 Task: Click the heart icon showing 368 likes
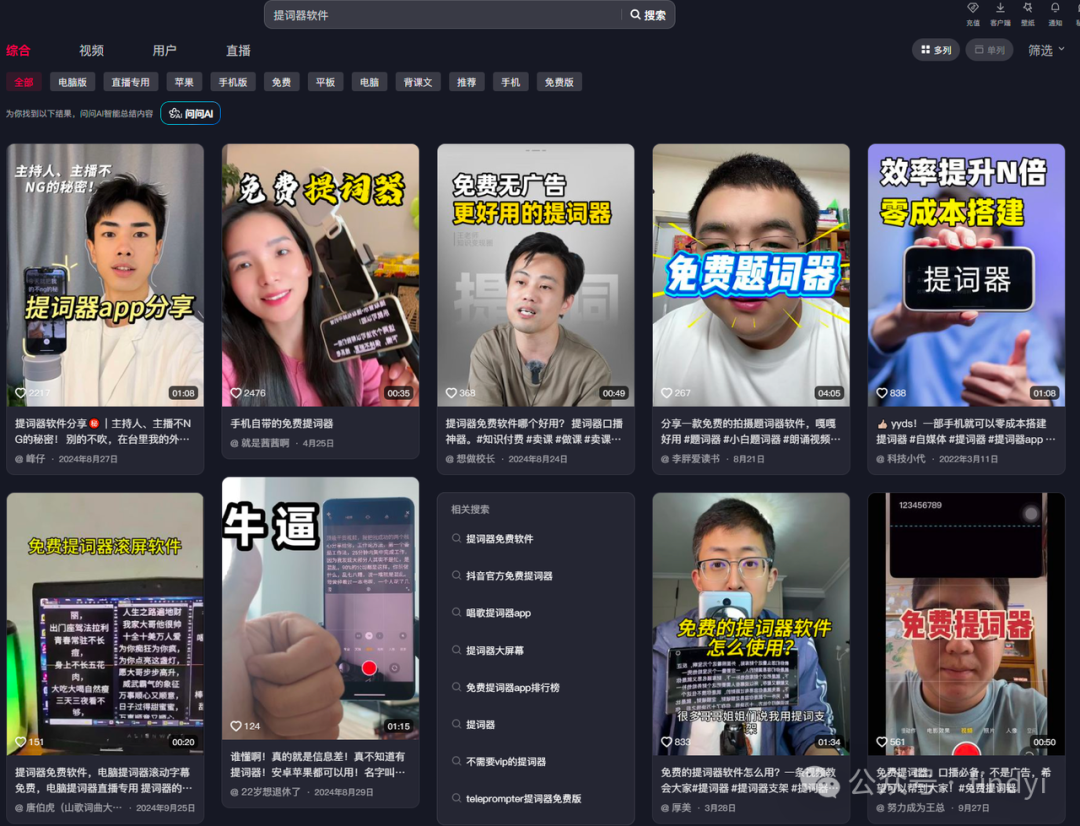click(x=451, y=393)
